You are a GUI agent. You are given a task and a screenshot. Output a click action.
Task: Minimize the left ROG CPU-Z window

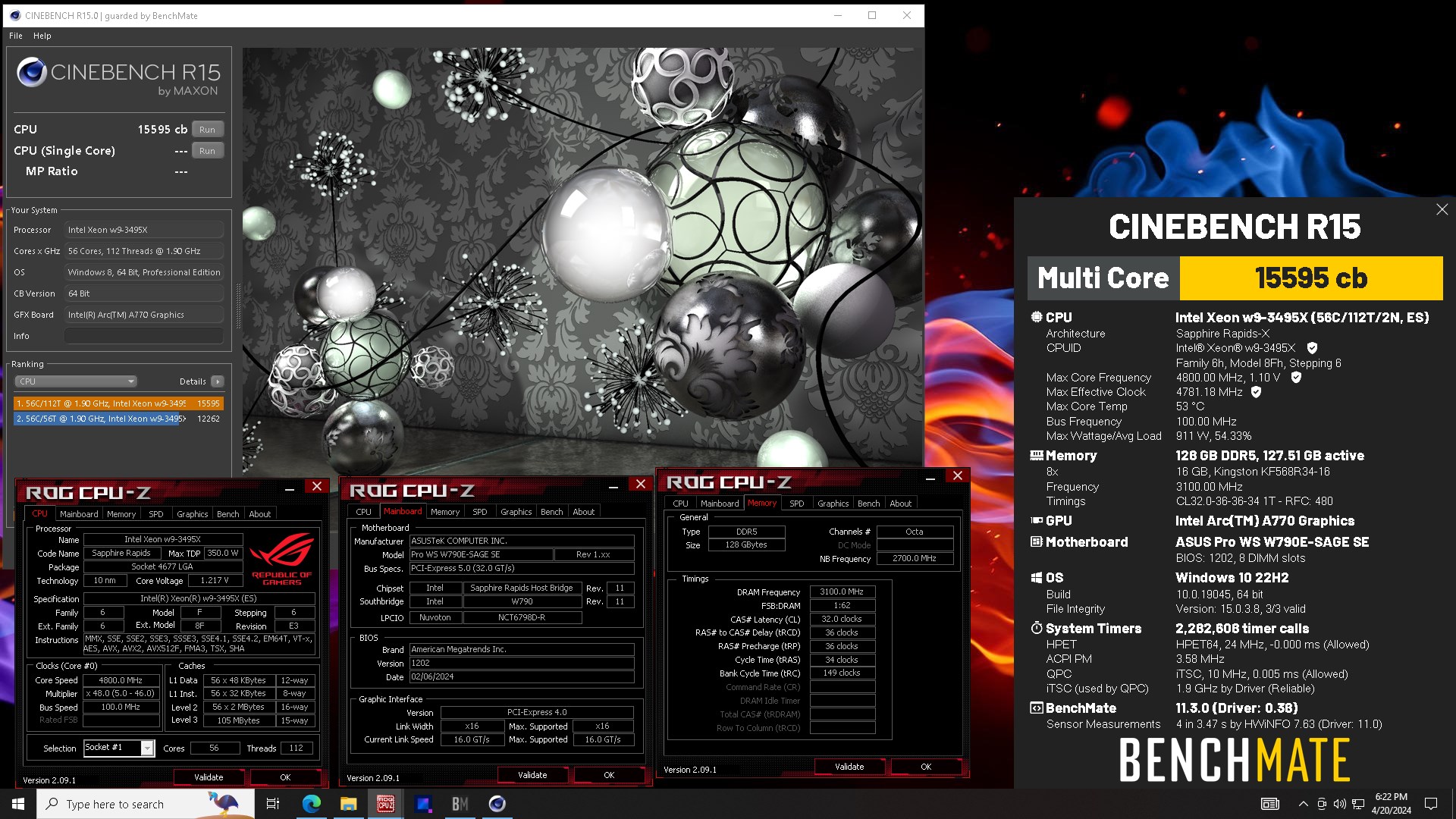click(290, 489)
